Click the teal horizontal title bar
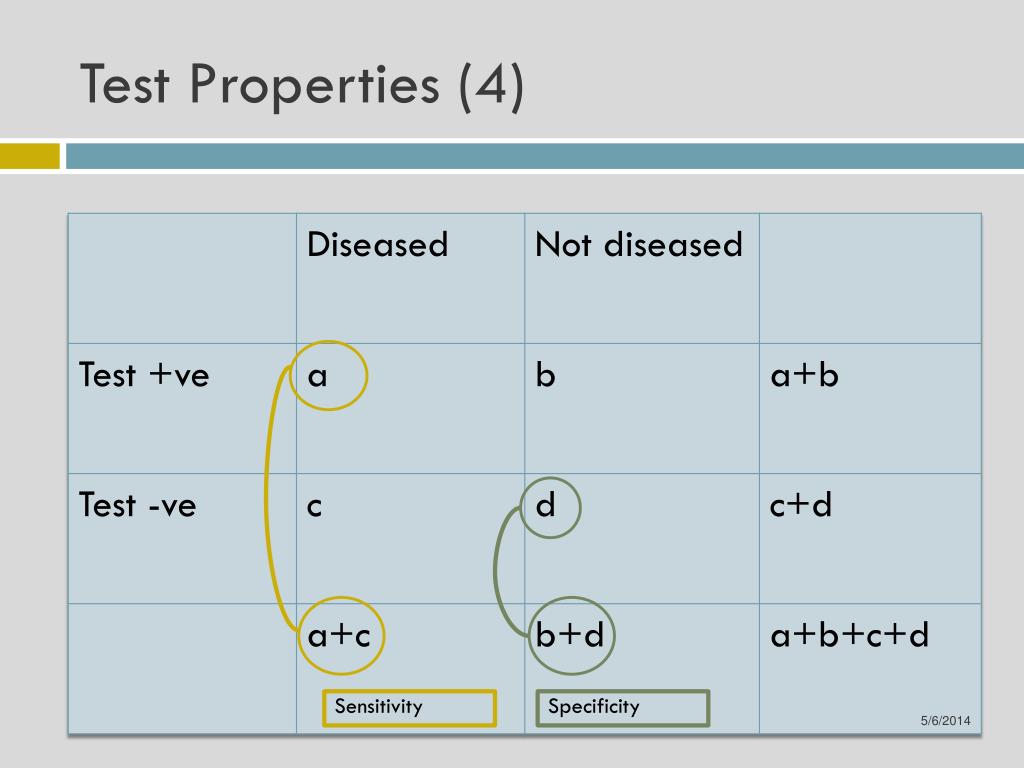The image size is (1024, 768). point(545,156)
